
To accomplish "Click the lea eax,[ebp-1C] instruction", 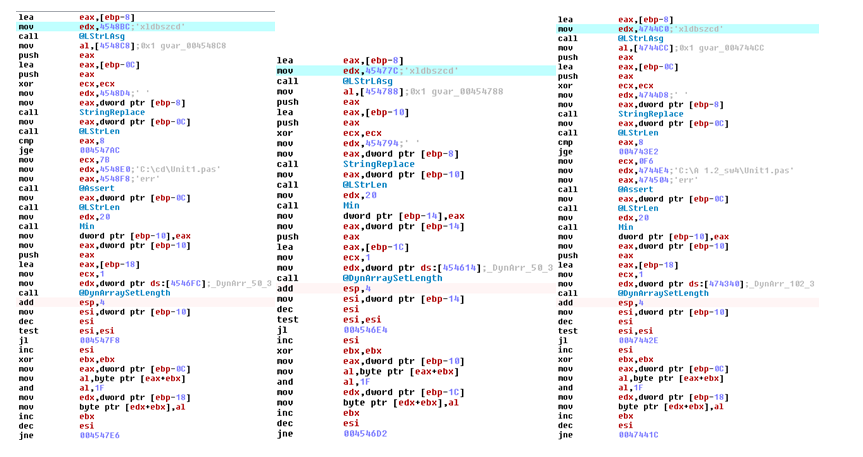I will pyautogui.click(x=372, y=247).
